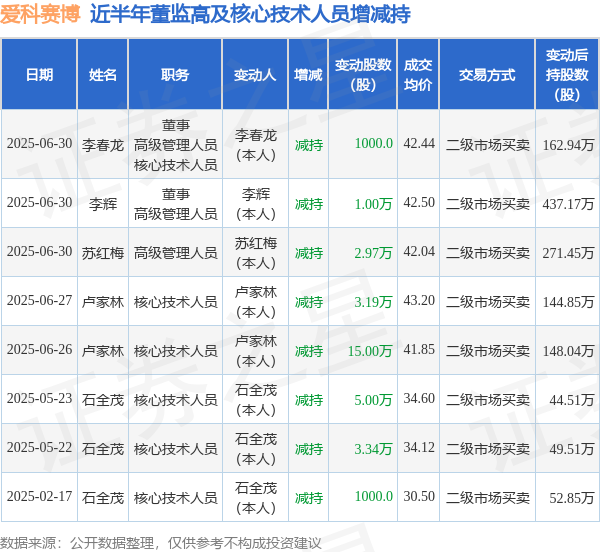Viewport: 600px width, 552px height.
Task: Click holdings value 162.94万
Action: pos(568,145)
